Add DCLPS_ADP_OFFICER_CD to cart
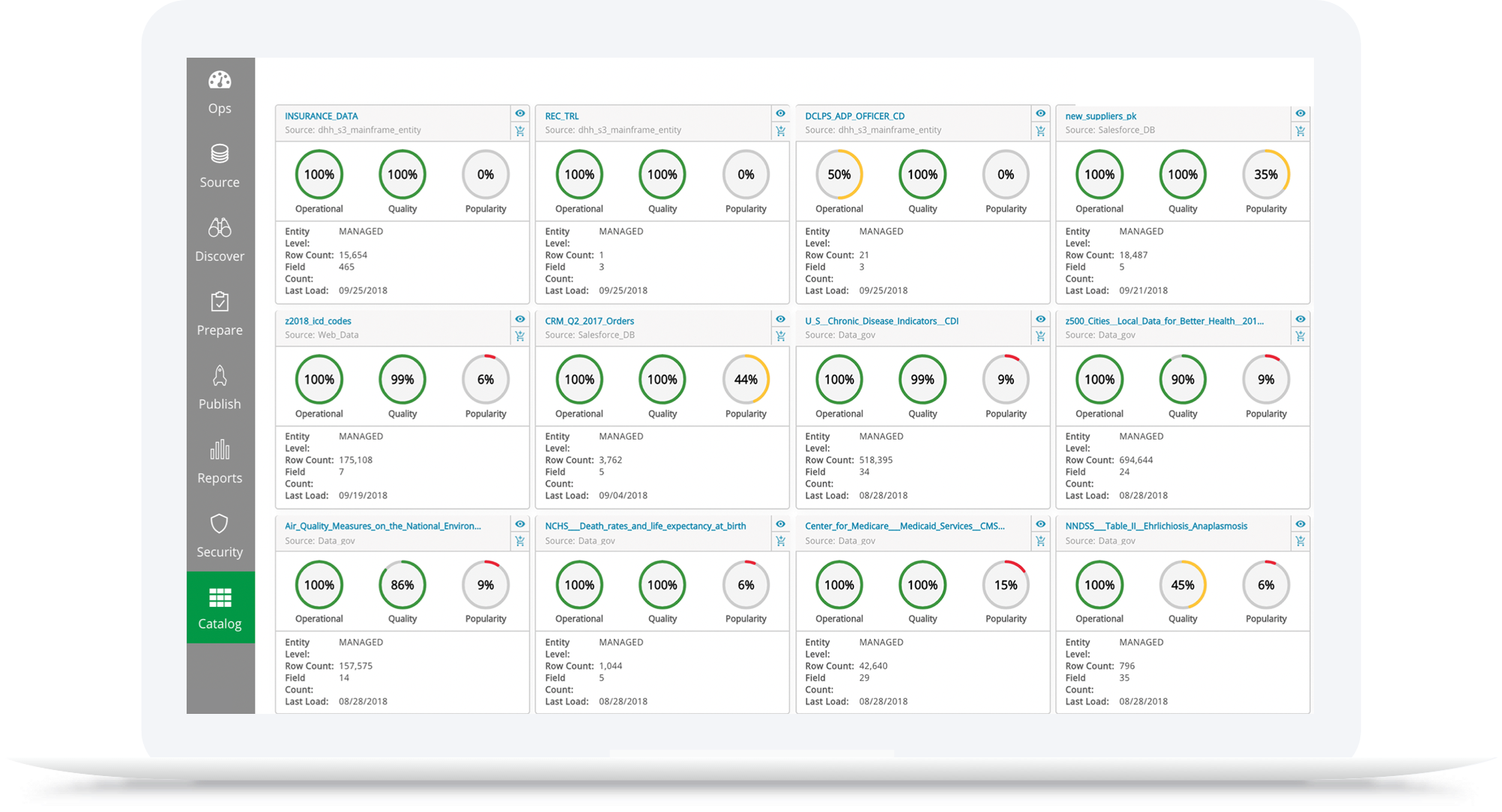 point(1040,131)
